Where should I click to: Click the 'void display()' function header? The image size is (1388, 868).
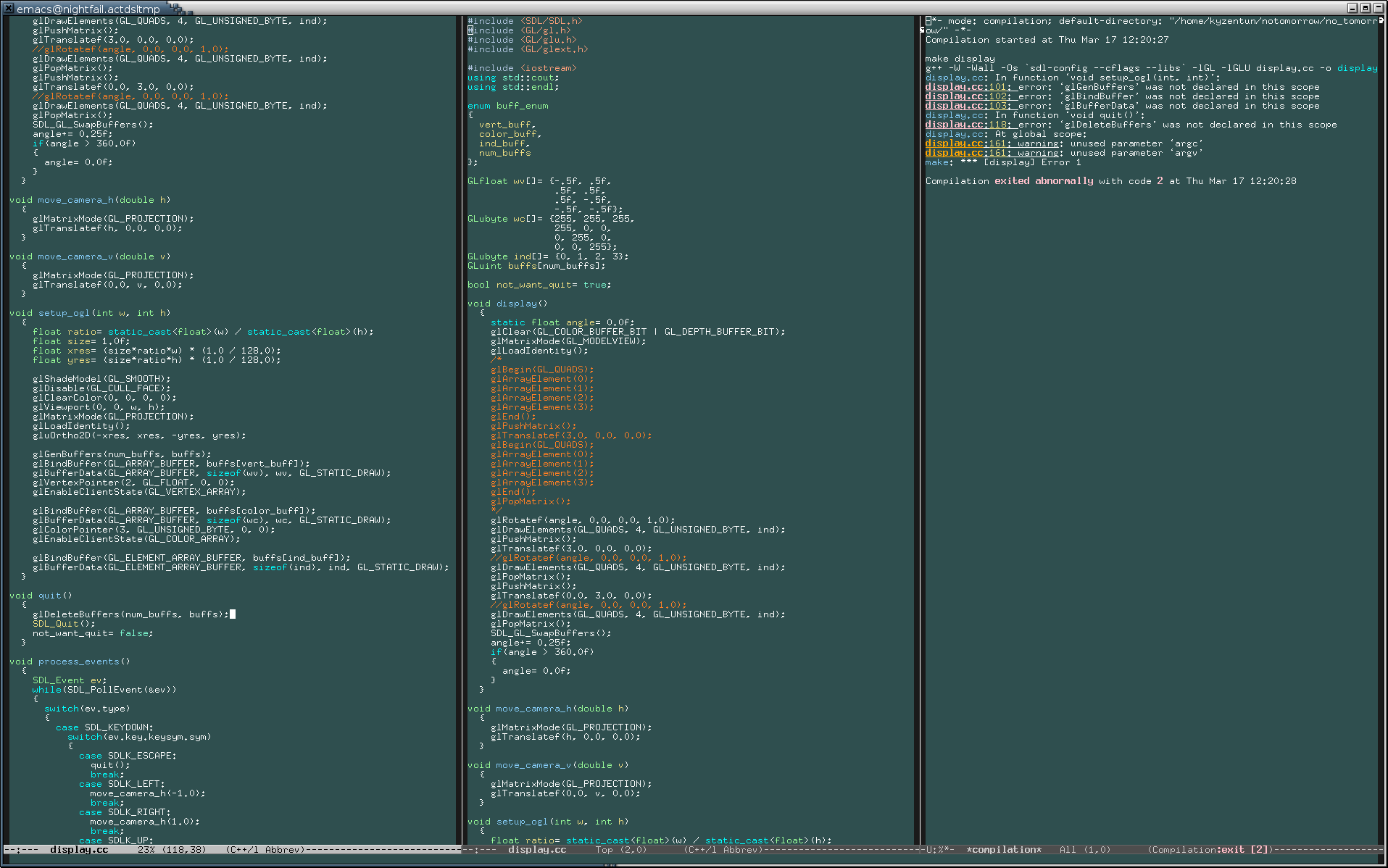tap(507, 304)
